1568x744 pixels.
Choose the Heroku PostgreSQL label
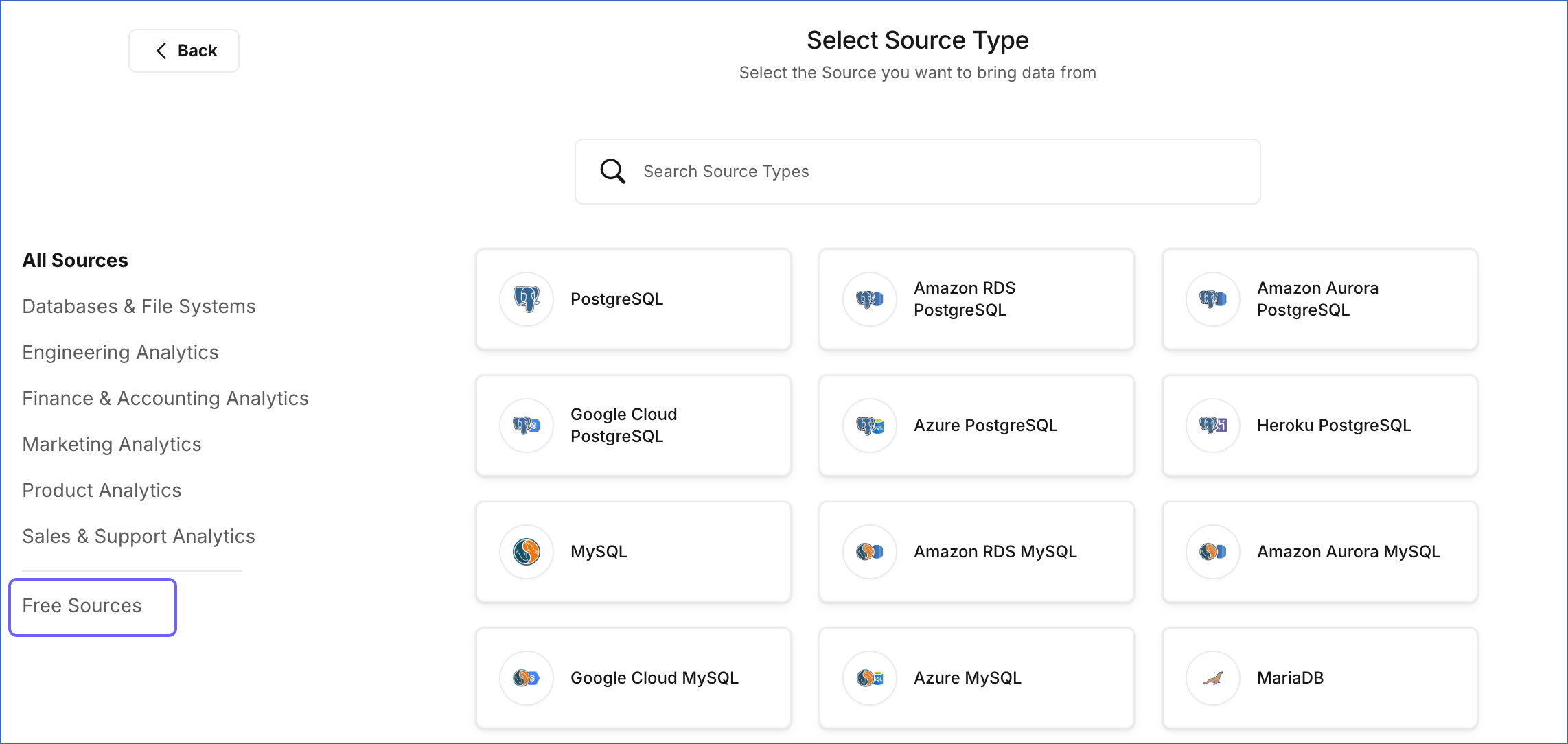coord(1334,426)
